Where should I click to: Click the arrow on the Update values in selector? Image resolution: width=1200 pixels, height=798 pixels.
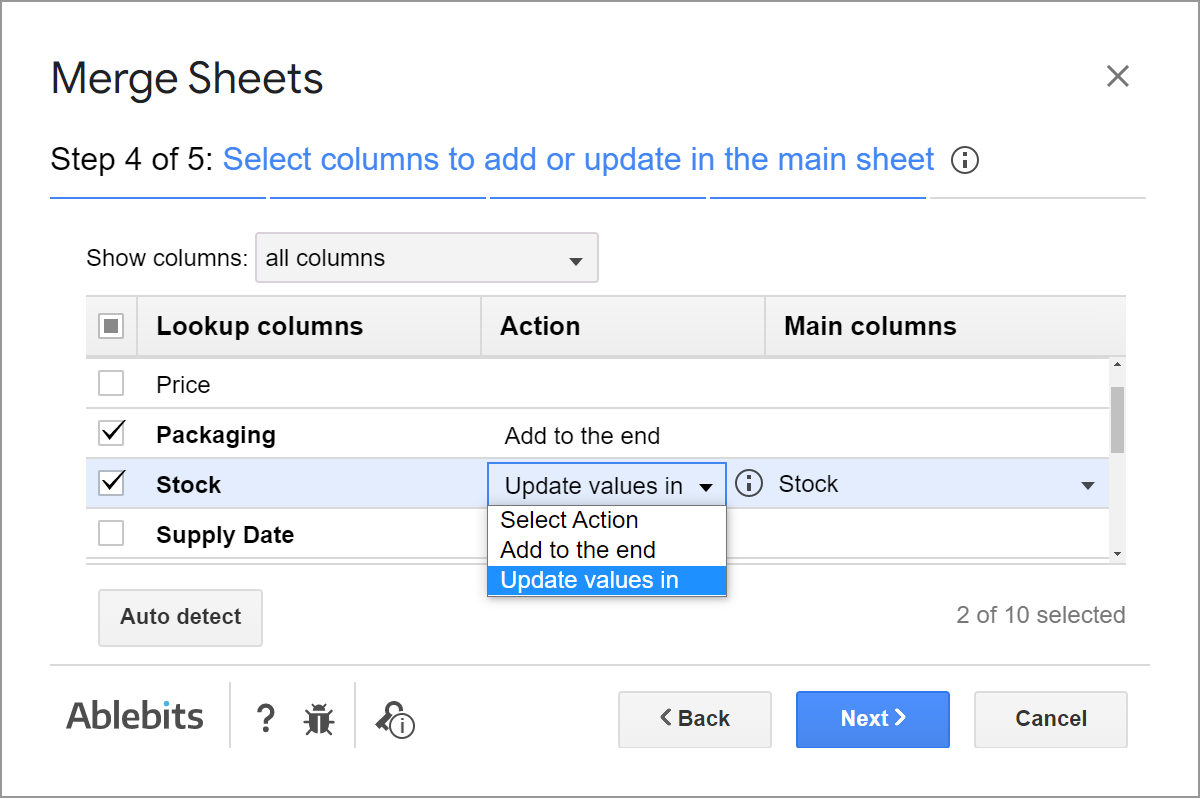point(707,484)
